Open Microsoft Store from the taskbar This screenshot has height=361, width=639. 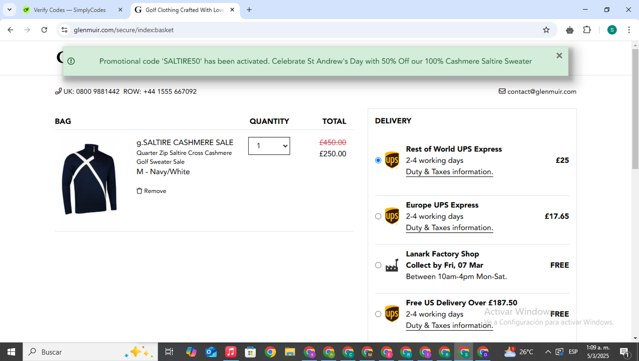click(250, 352)
